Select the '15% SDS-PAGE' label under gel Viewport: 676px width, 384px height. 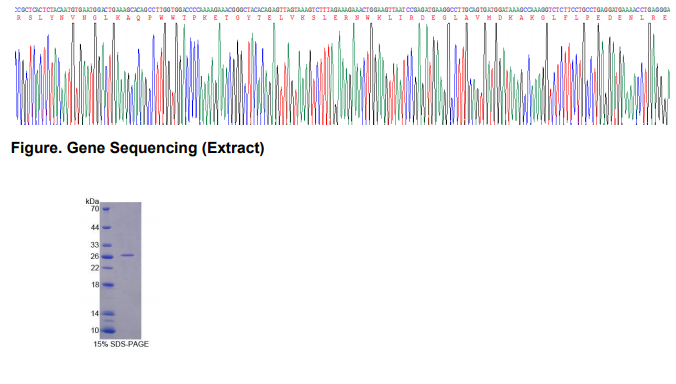[121, 344]
